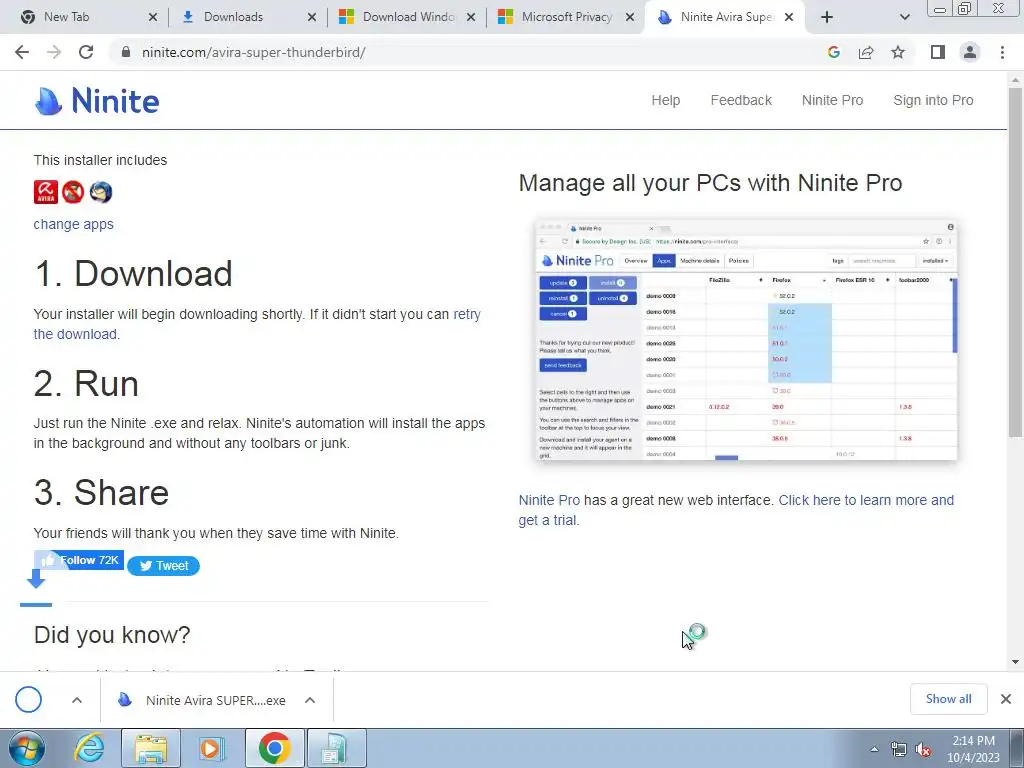
Task: Open Windows Media Player from the taskbar
Action: click(x=212, y=748)
